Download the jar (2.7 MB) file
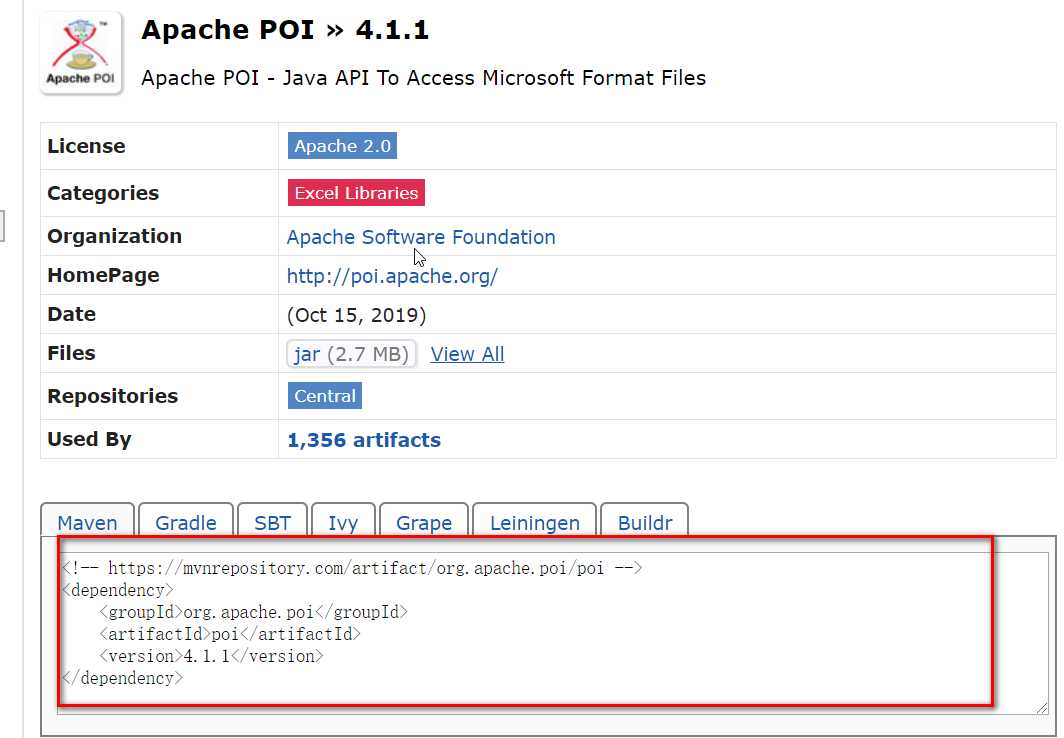This screenshot has width=1064, height=738. pos(352,354)
